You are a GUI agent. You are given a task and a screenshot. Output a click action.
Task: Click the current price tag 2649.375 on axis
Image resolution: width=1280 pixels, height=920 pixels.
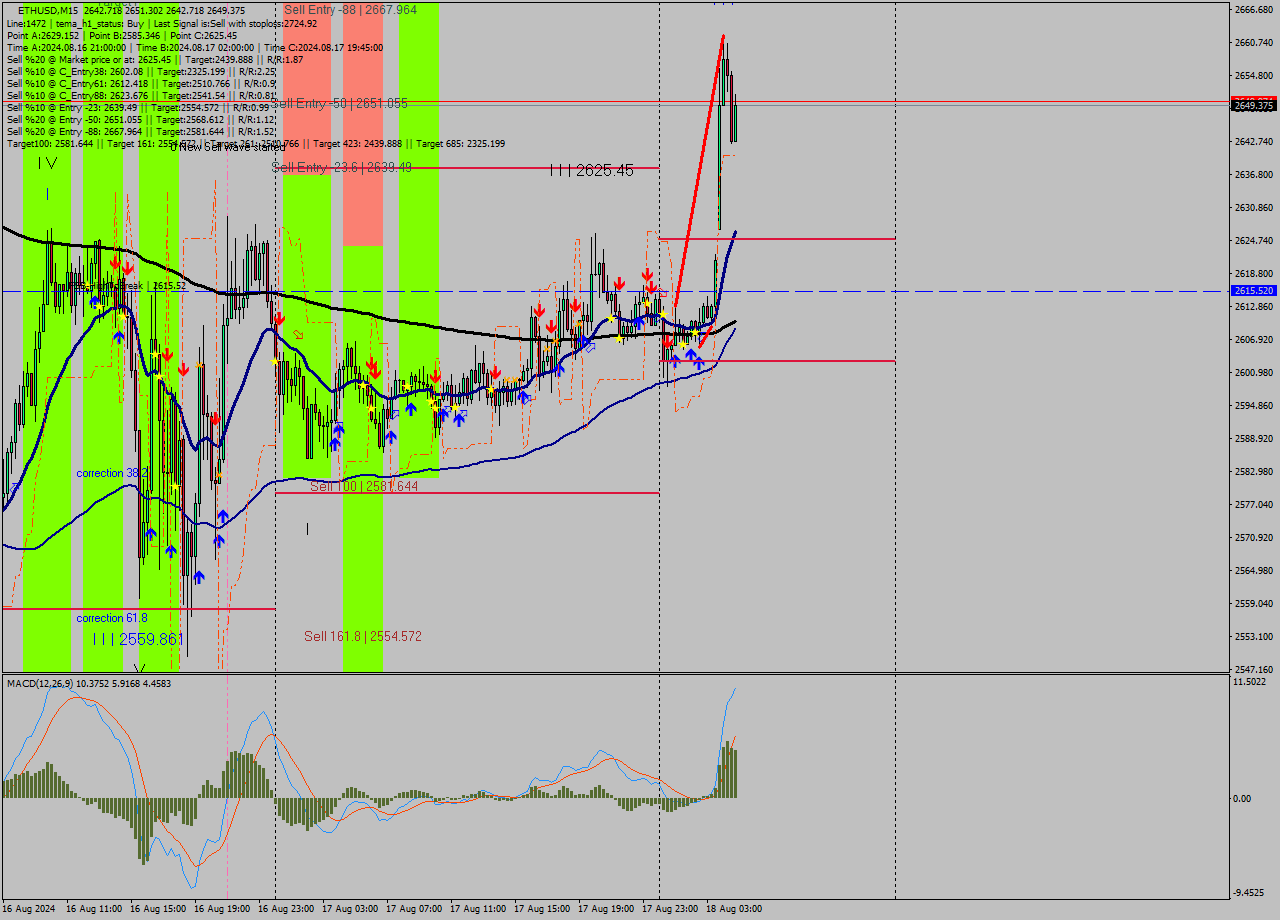1254,105
